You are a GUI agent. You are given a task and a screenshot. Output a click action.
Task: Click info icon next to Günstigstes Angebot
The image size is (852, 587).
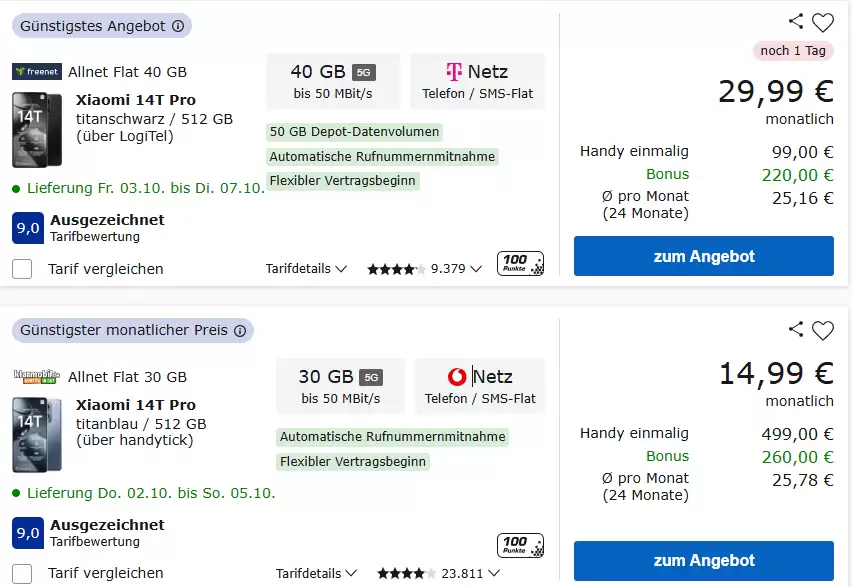178,27
